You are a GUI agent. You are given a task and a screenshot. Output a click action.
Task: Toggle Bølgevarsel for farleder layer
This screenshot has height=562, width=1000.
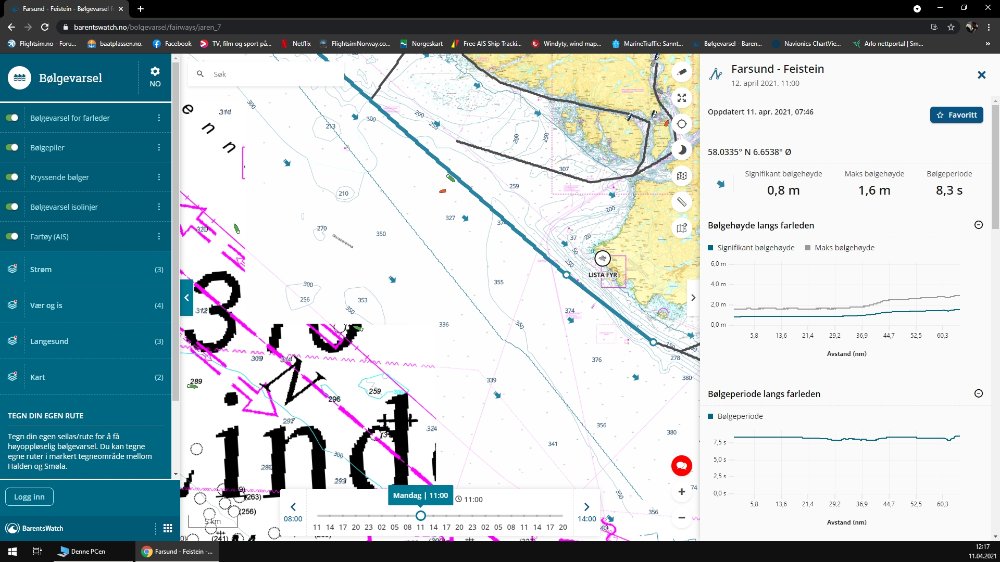[12, 118]
